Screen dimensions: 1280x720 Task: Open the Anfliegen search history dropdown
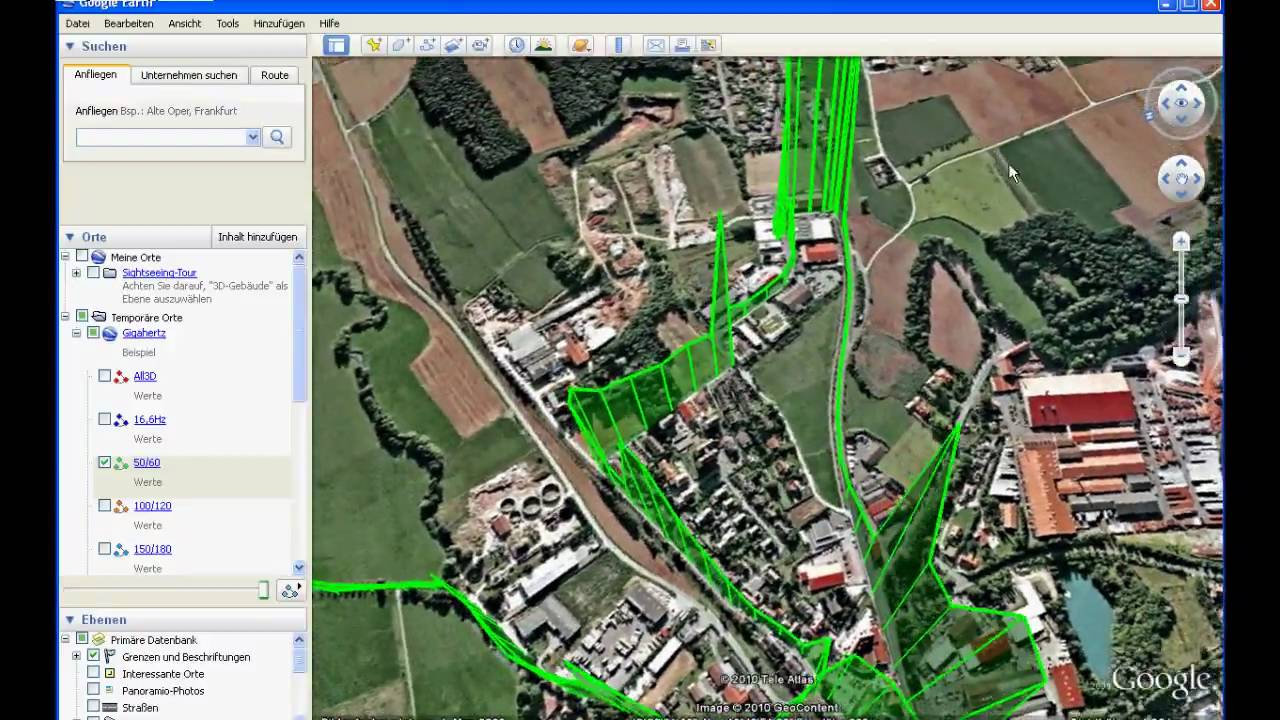[253, 137]
